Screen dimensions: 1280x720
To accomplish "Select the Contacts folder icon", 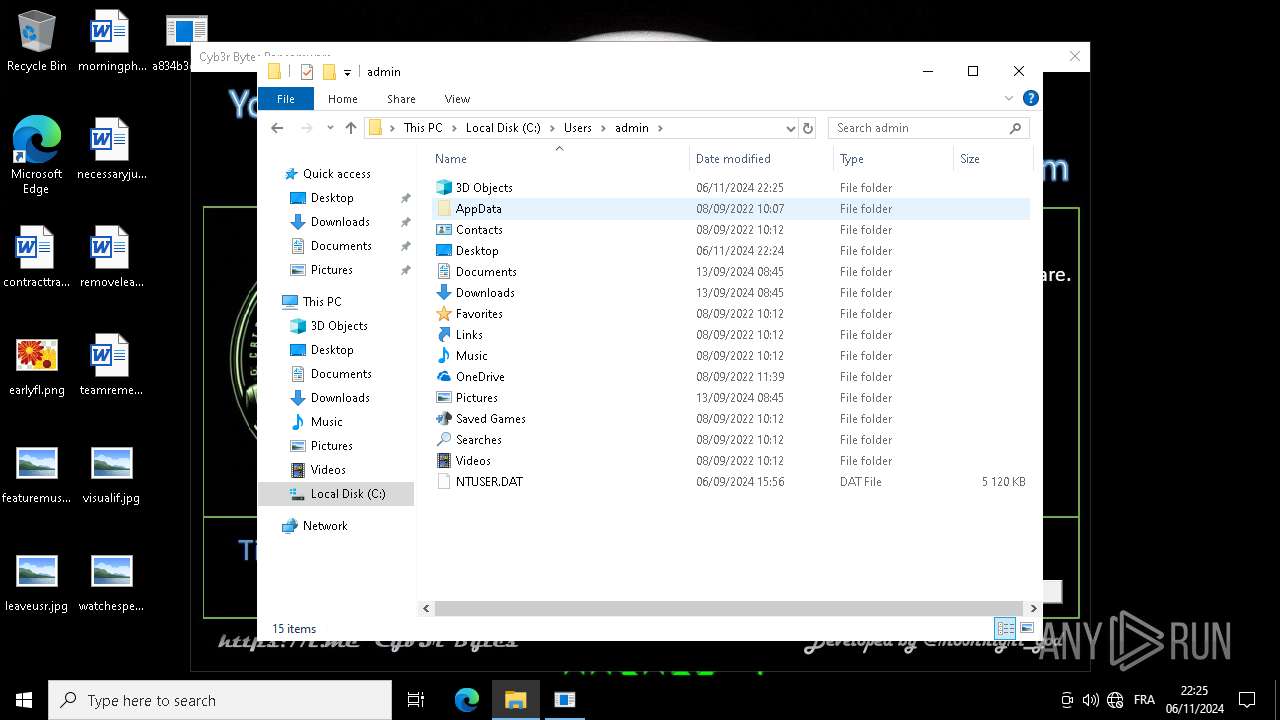I will (x=444, y=230).
